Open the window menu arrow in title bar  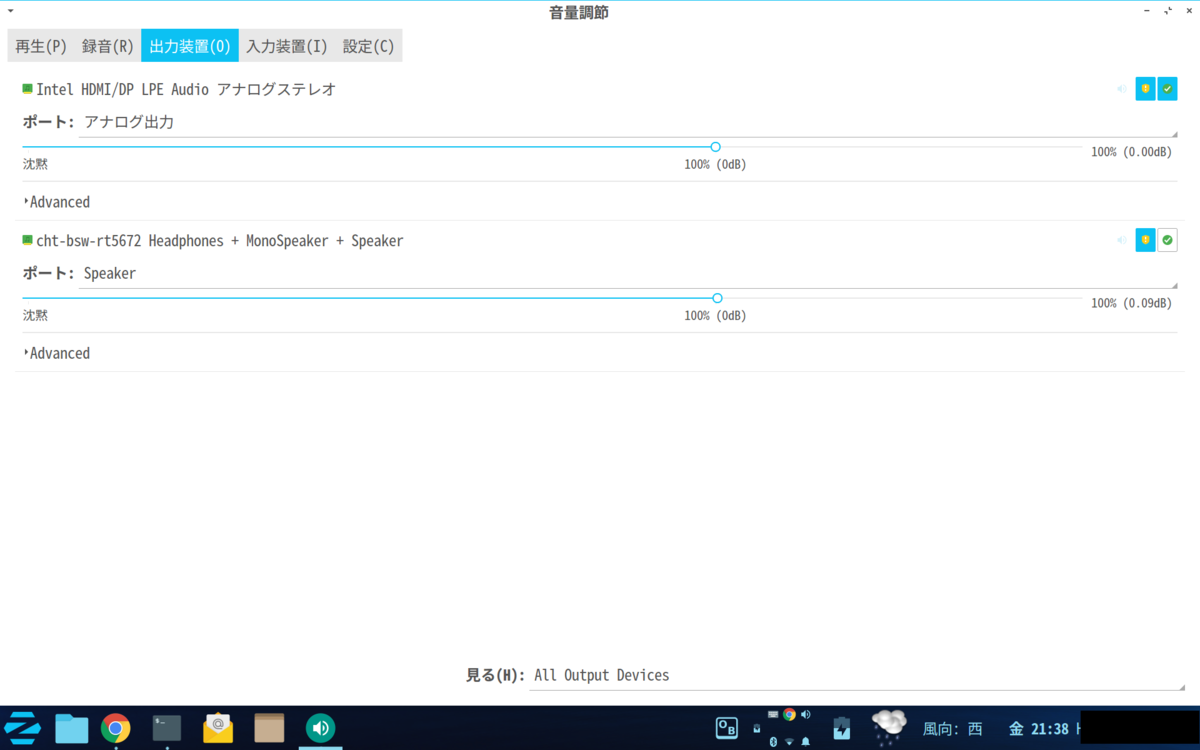pos(9,10)
